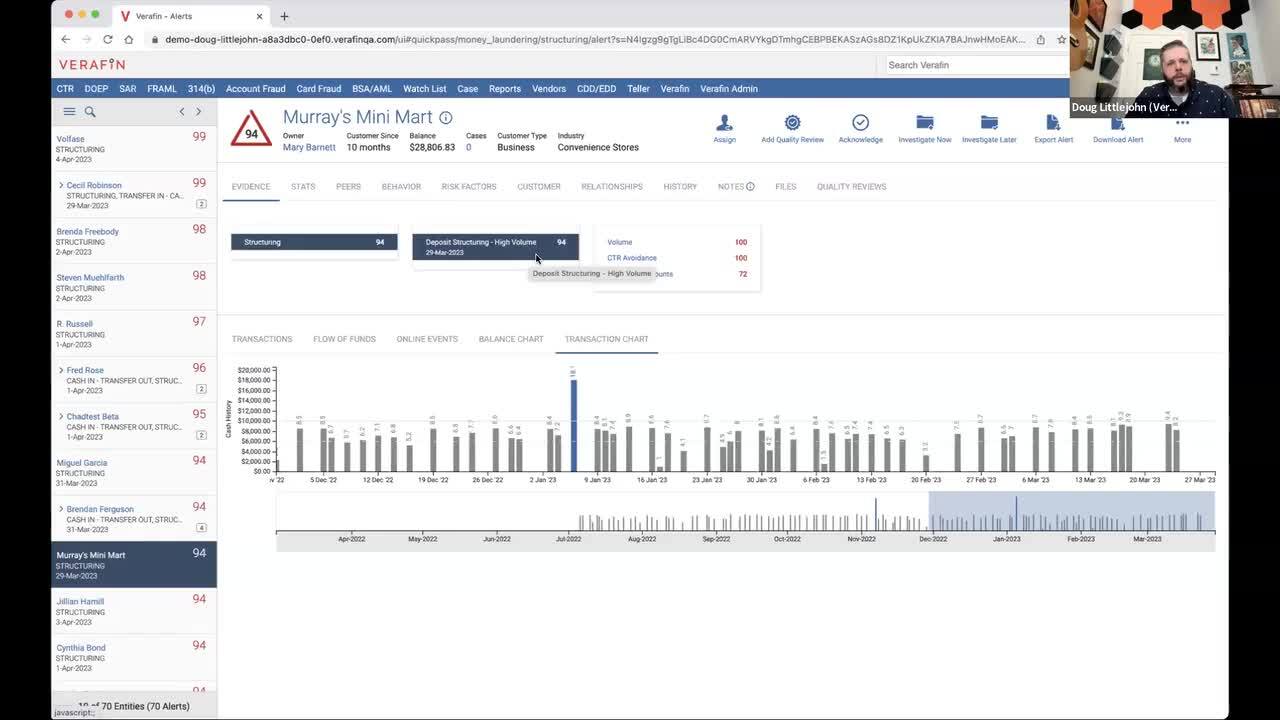Click the highlighted range in timeline overview
Screen dimensions: 1280x720
[1070, 511]
